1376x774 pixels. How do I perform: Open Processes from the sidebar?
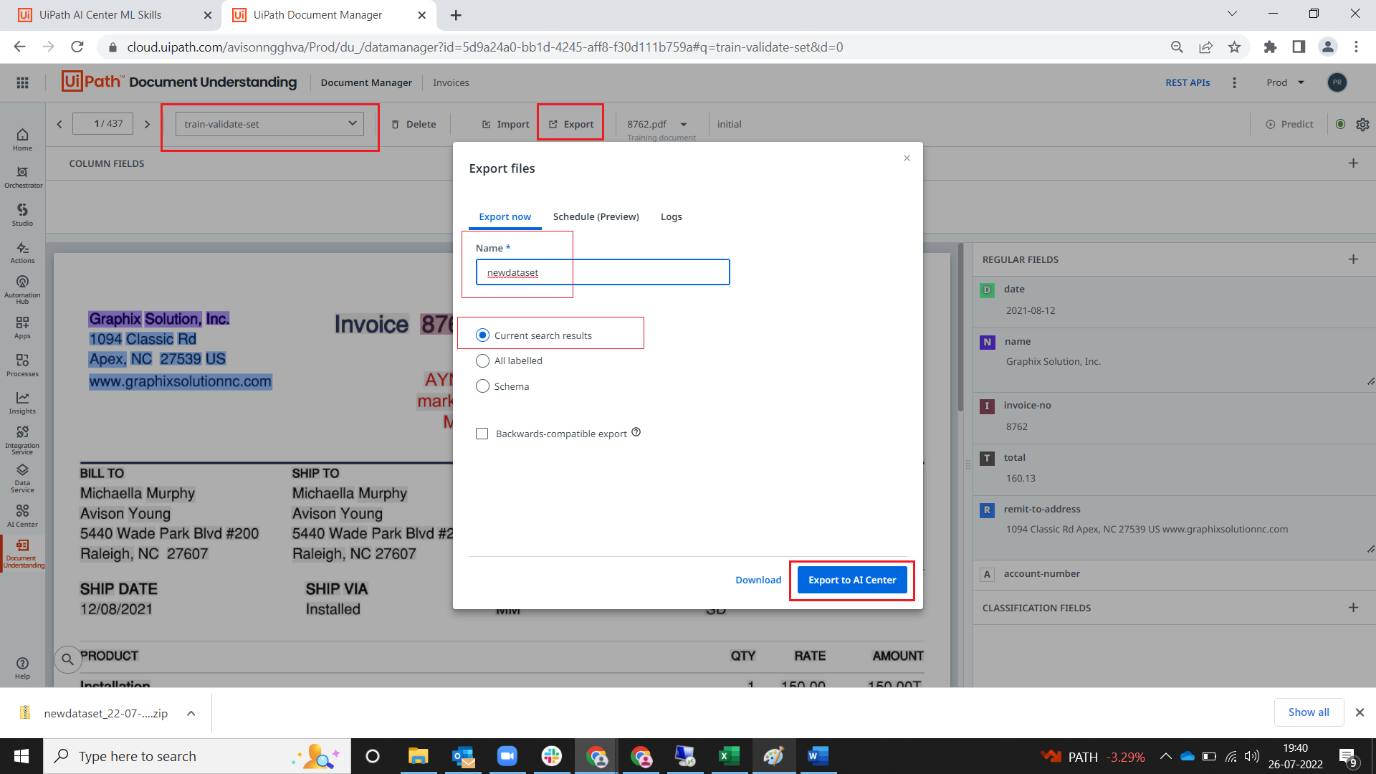point(22,365)
